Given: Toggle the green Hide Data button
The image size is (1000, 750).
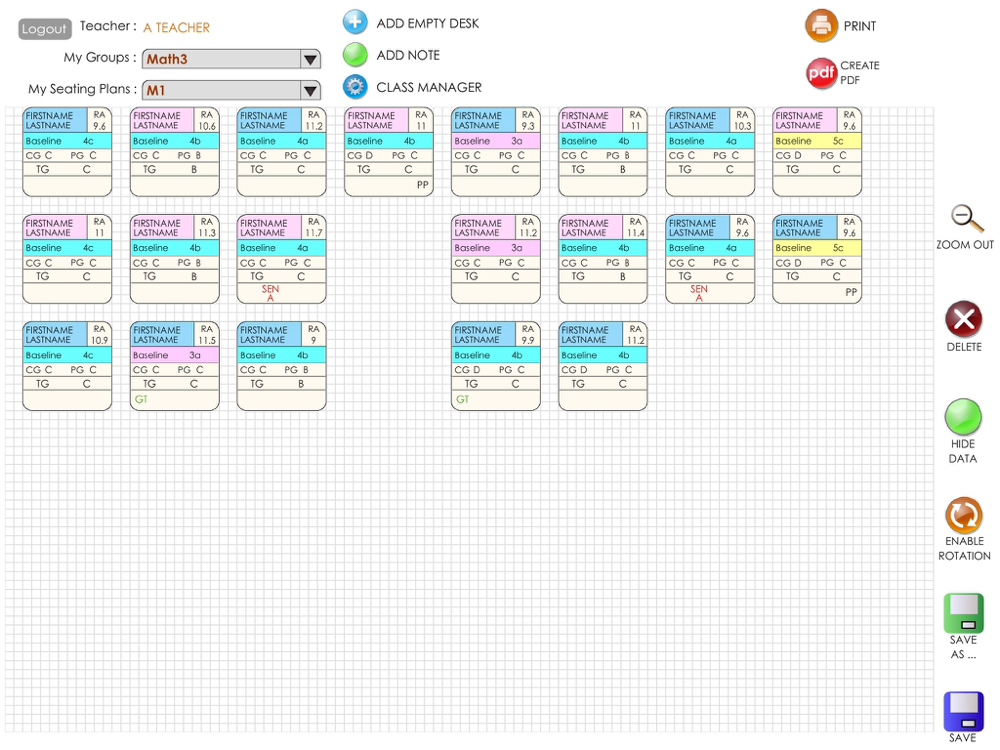Looking at the screenshot, I should tap(963, 416).
